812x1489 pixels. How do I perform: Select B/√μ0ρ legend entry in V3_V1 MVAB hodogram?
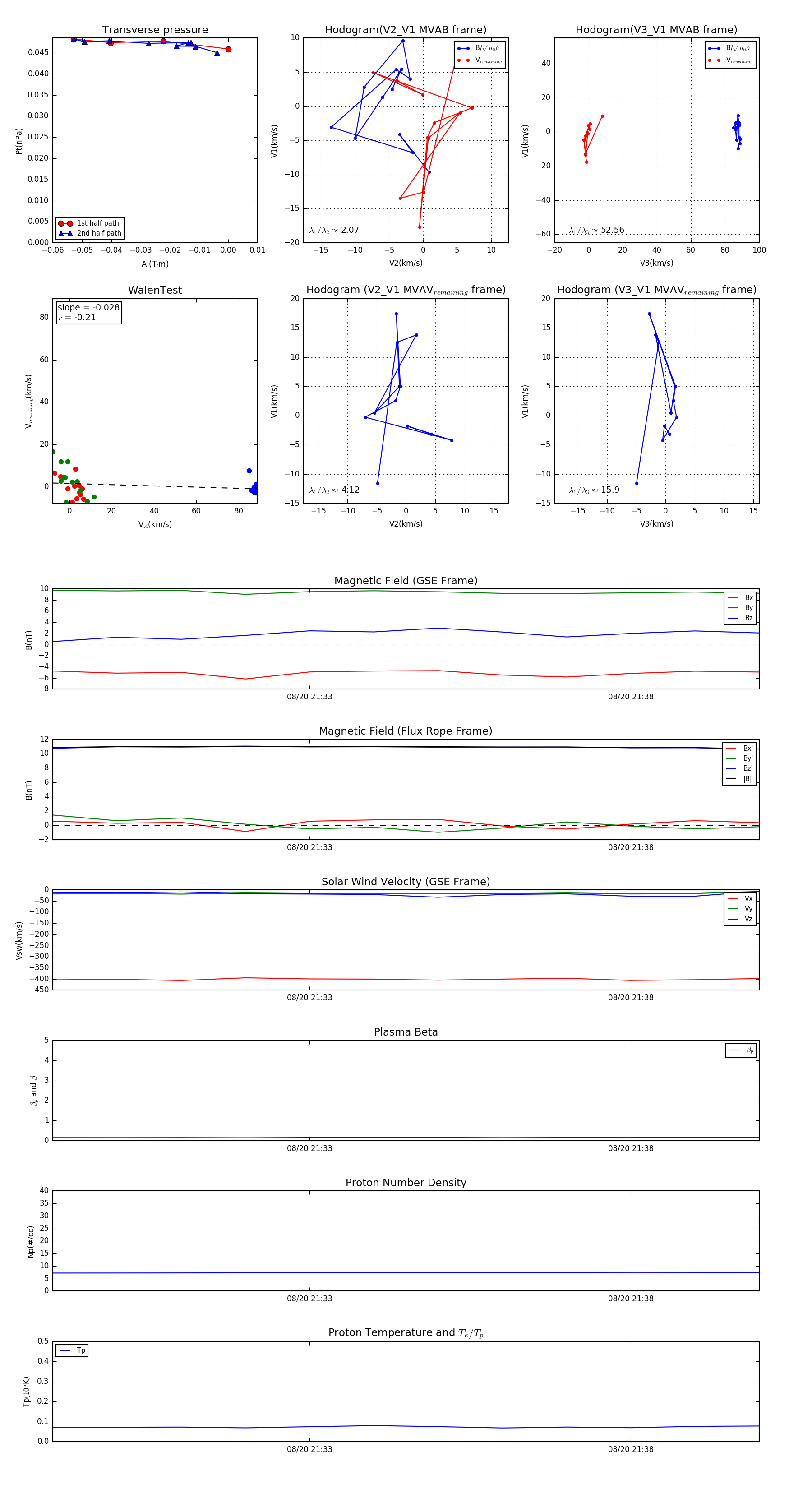click(730, 49)
